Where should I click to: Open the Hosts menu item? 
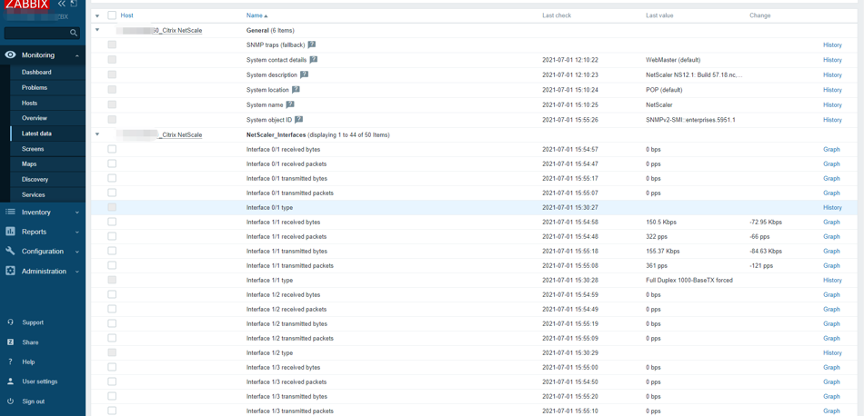(x=29, y=103)
